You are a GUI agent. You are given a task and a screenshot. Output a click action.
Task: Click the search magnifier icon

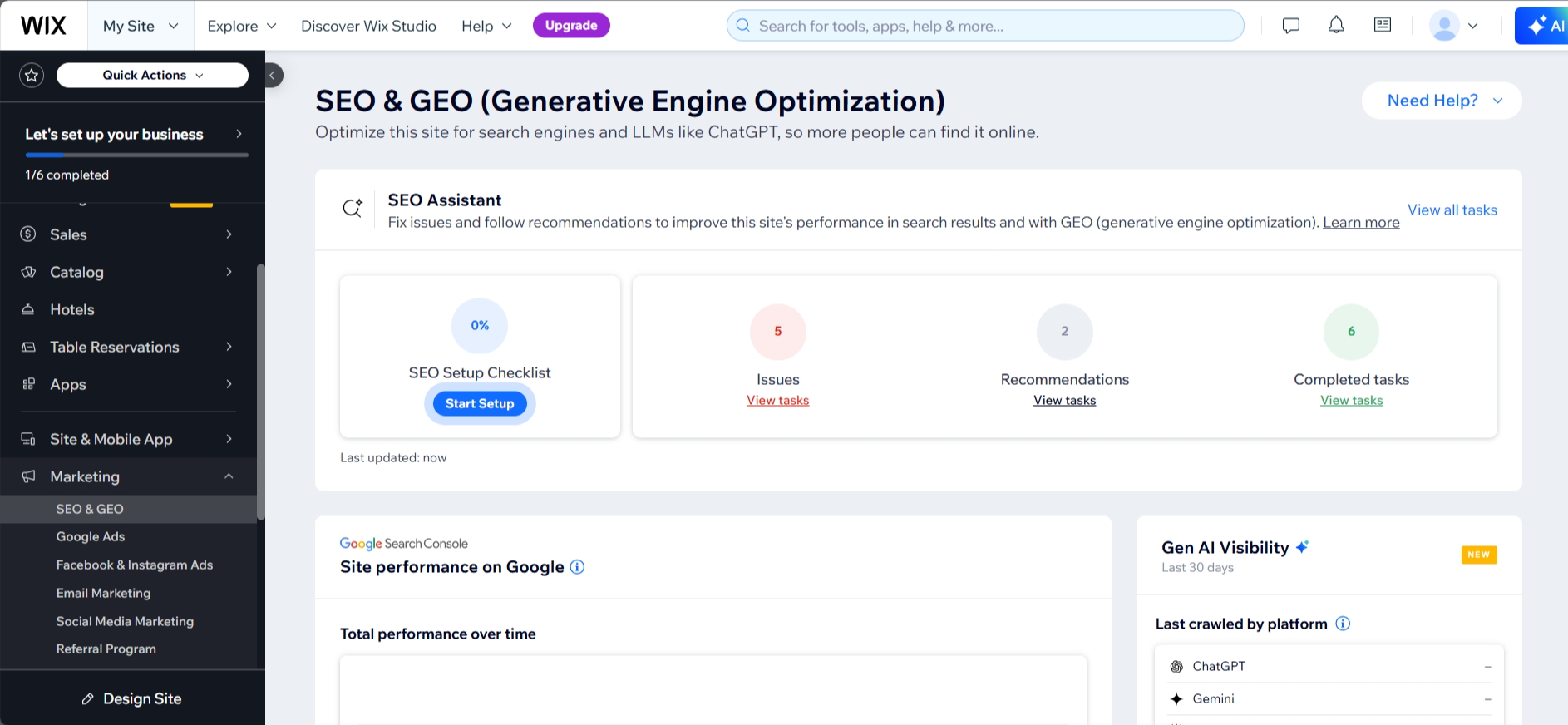(x=743, y=26)
